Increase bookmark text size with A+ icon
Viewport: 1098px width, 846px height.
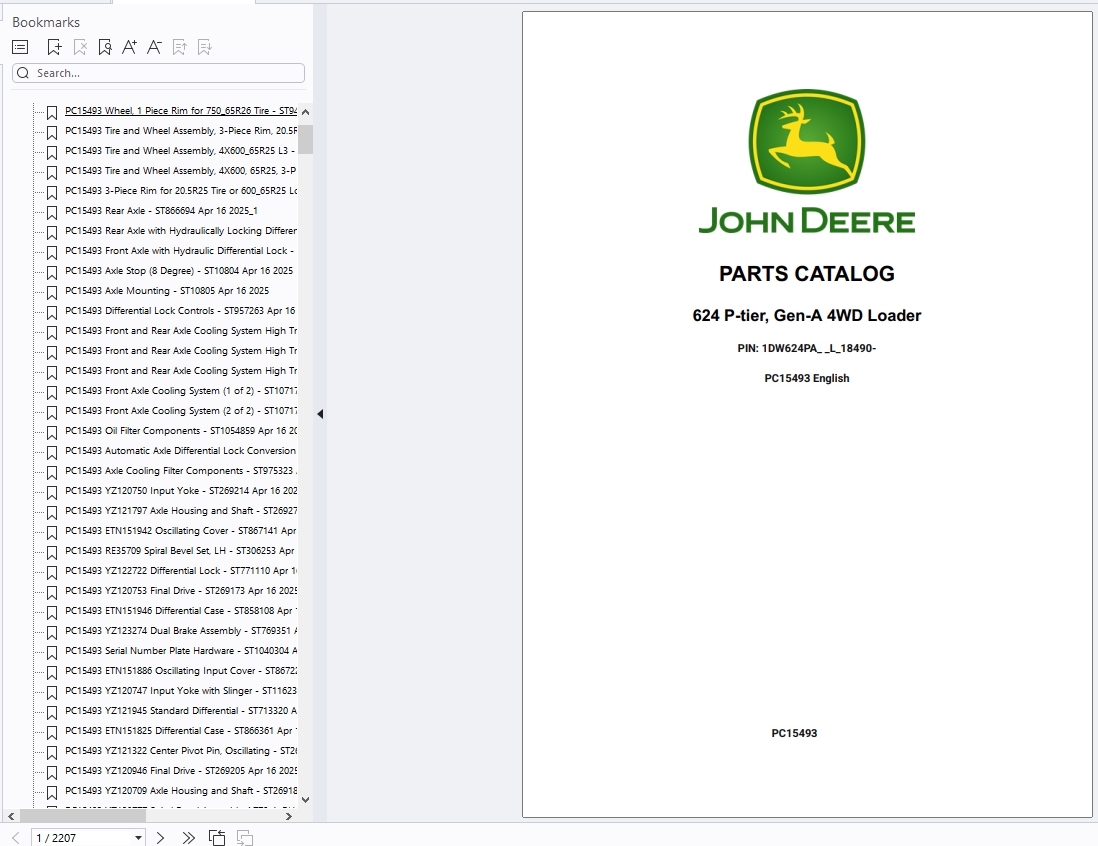(129, 47)
